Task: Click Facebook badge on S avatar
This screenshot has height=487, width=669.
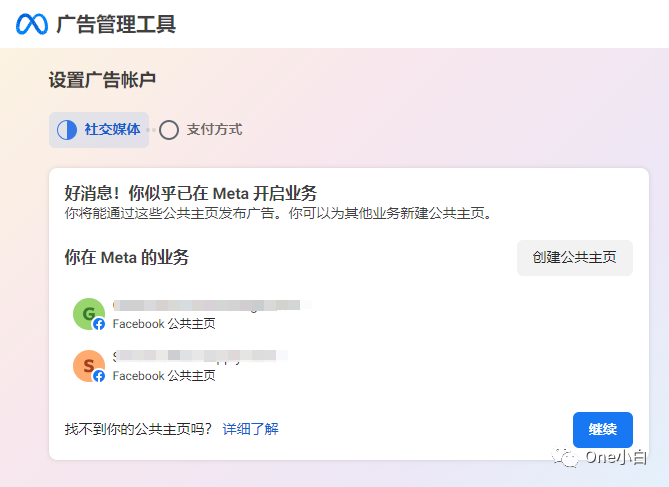Action: (x=99, y=376)
